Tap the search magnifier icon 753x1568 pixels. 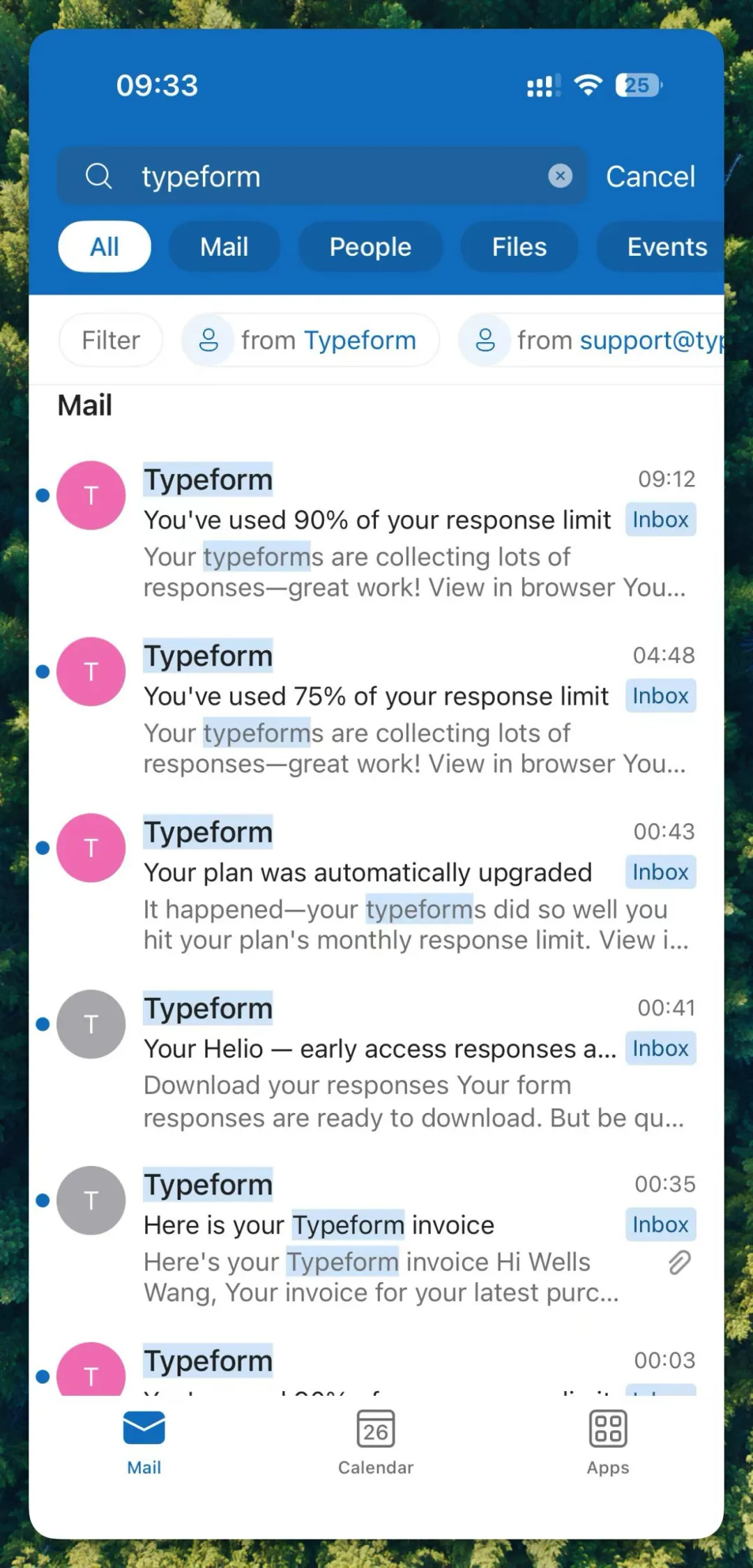coord(98,176)
